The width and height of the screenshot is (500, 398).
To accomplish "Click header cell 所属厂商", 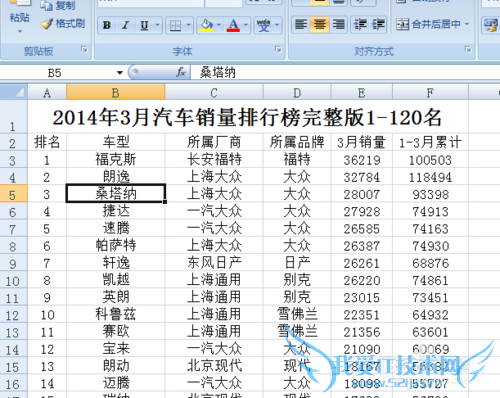I will 214,142.
